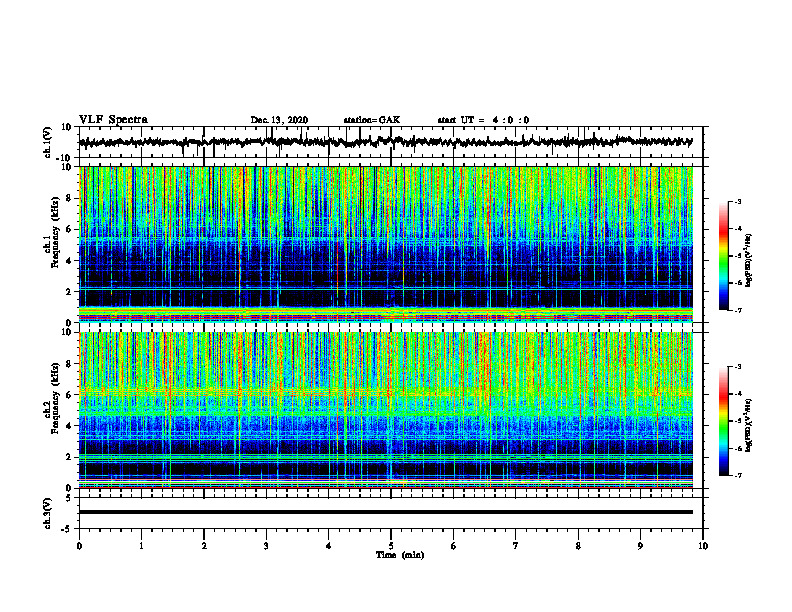Click time axis tick label "8"

pos(578,546)
